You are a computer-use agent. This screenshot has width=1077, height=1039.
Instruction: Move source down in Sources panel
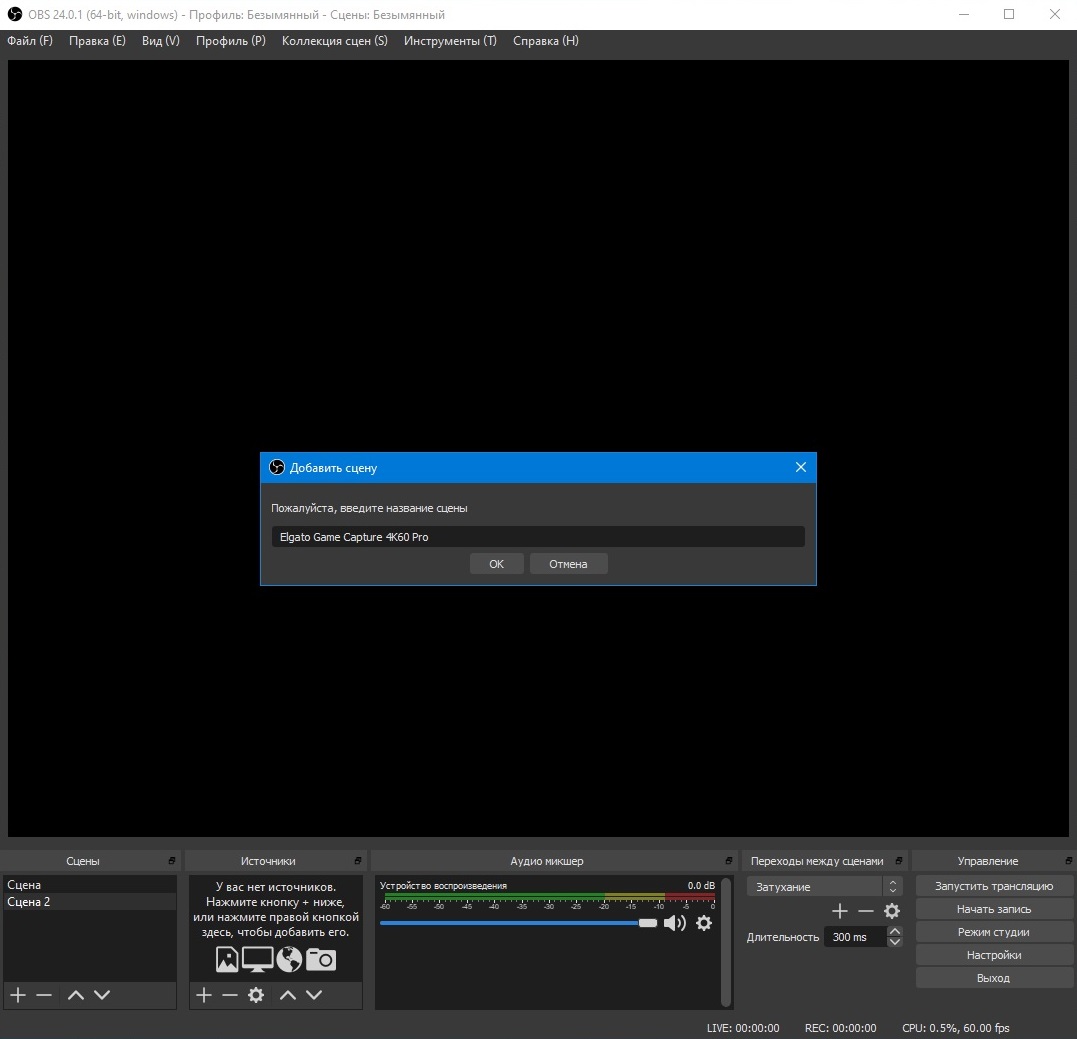314,994
